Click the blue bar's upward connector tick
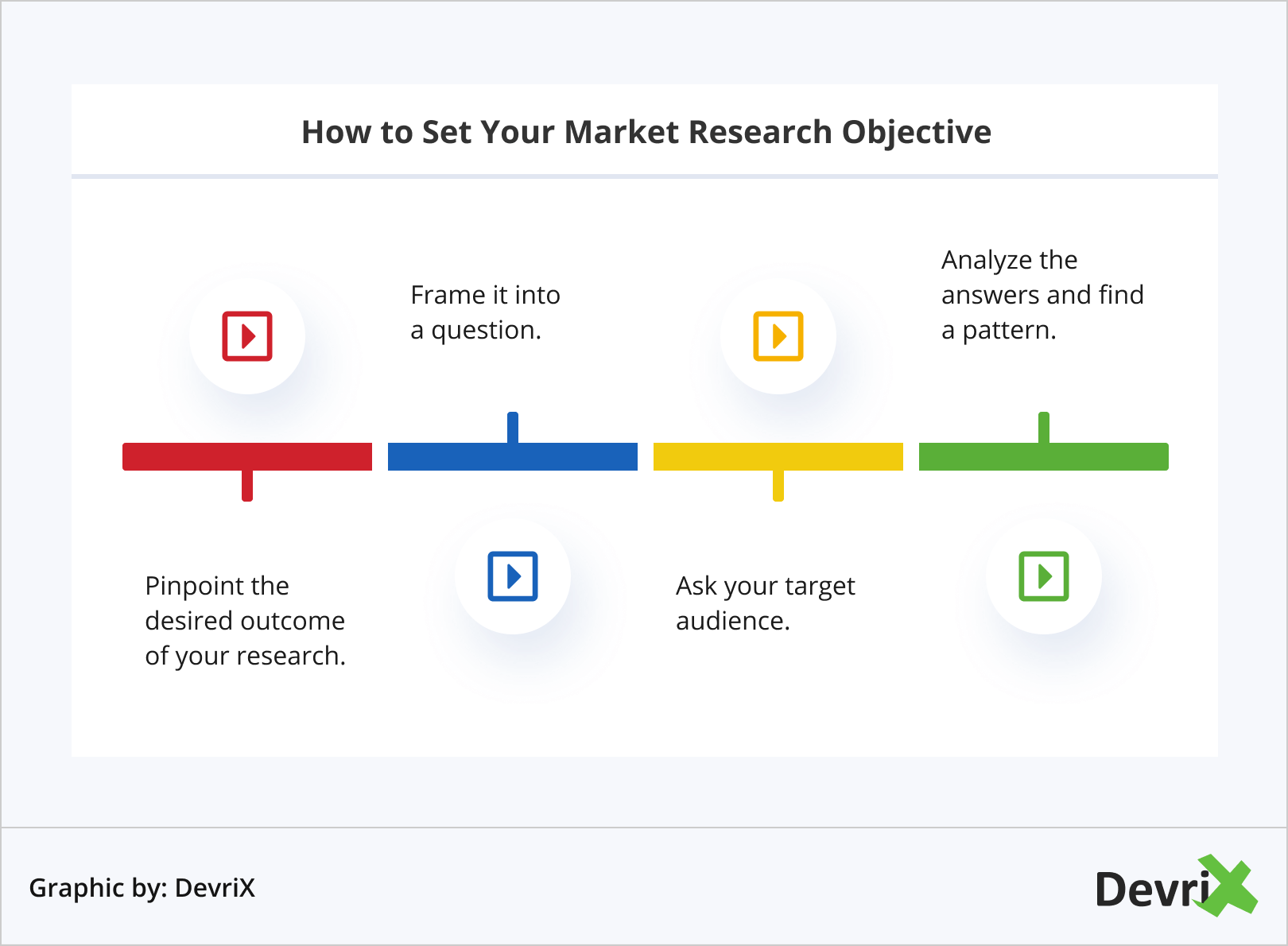The height and width of the screenshot is (946, 1288). click(513, 427)
